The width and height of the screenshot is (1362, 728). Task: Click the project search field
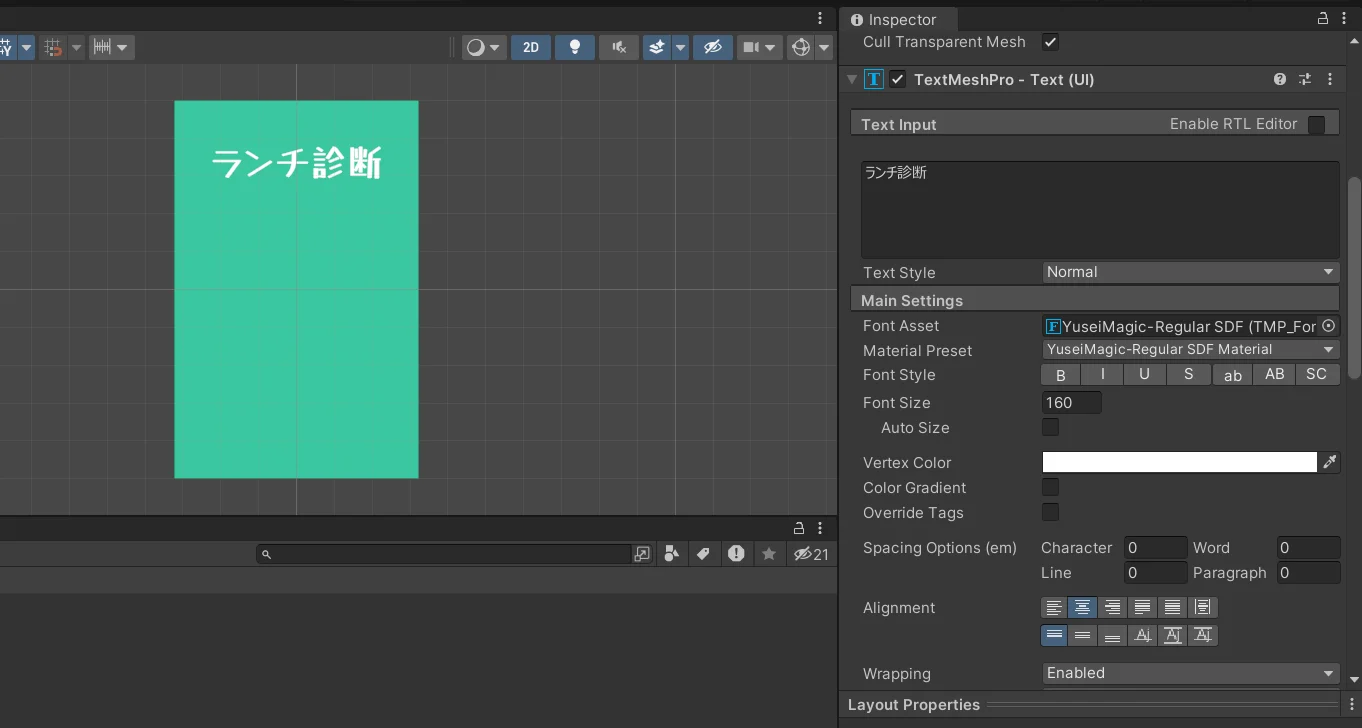444,554
